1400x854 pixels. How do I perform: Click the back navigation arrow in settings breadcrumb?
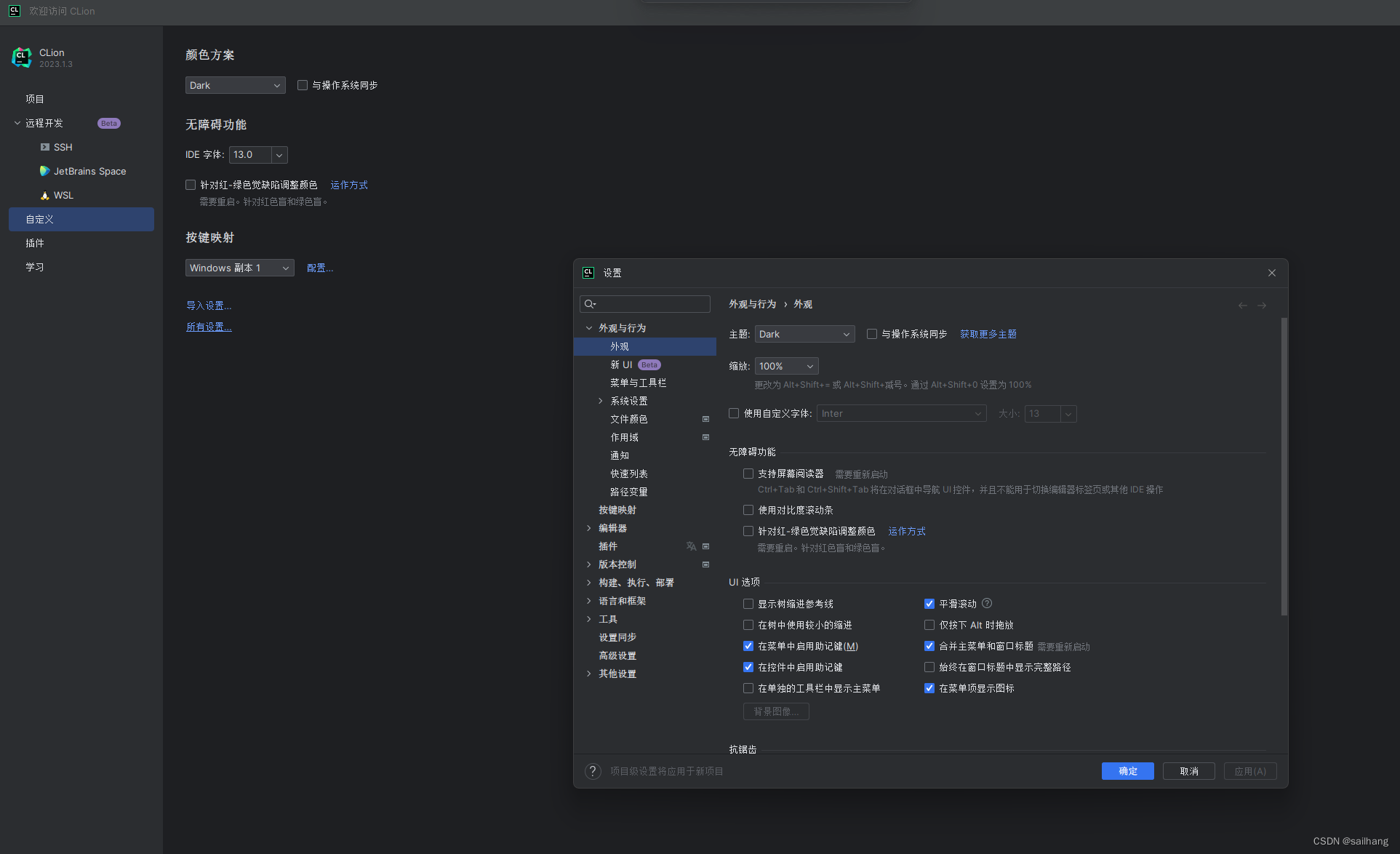pos(1241,305)
